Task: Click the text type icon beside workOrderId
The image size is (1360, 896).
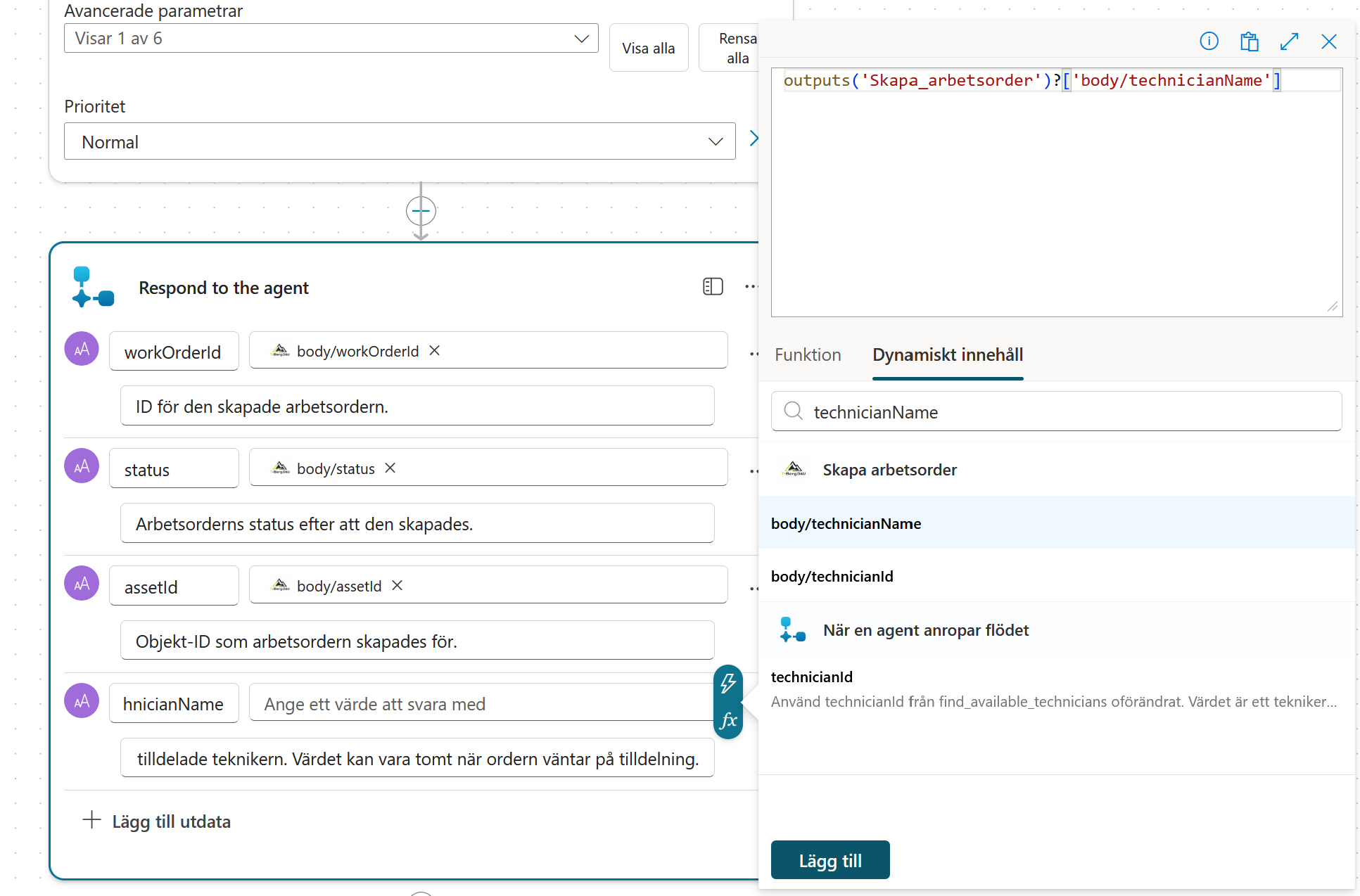Action: (82, 349)
